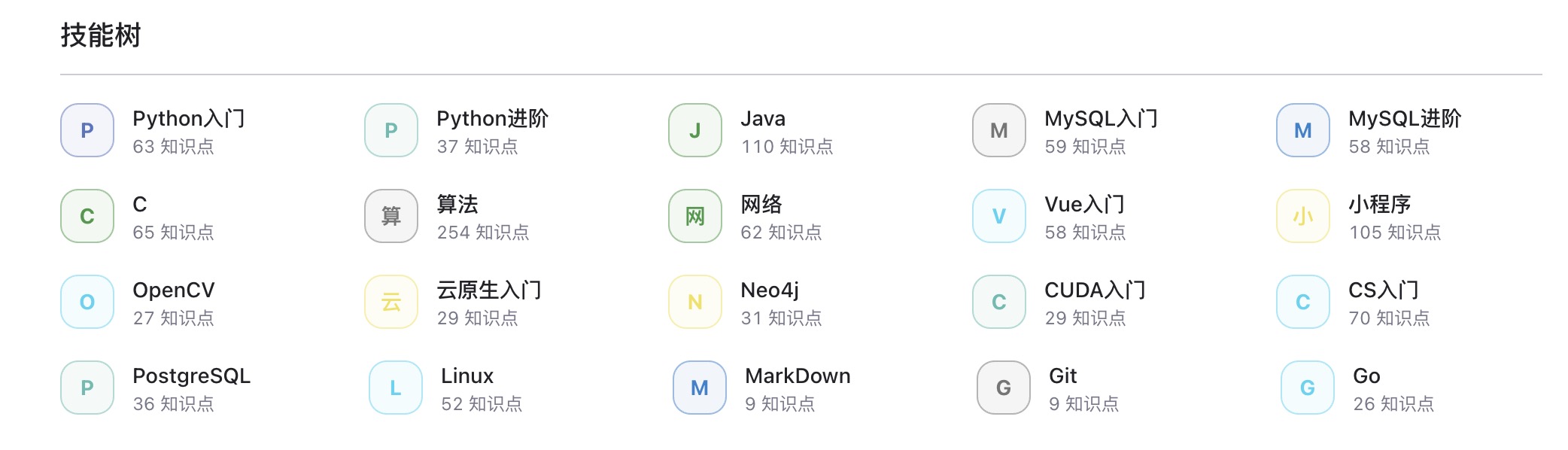Select the Java J icon

click(695, 130)
